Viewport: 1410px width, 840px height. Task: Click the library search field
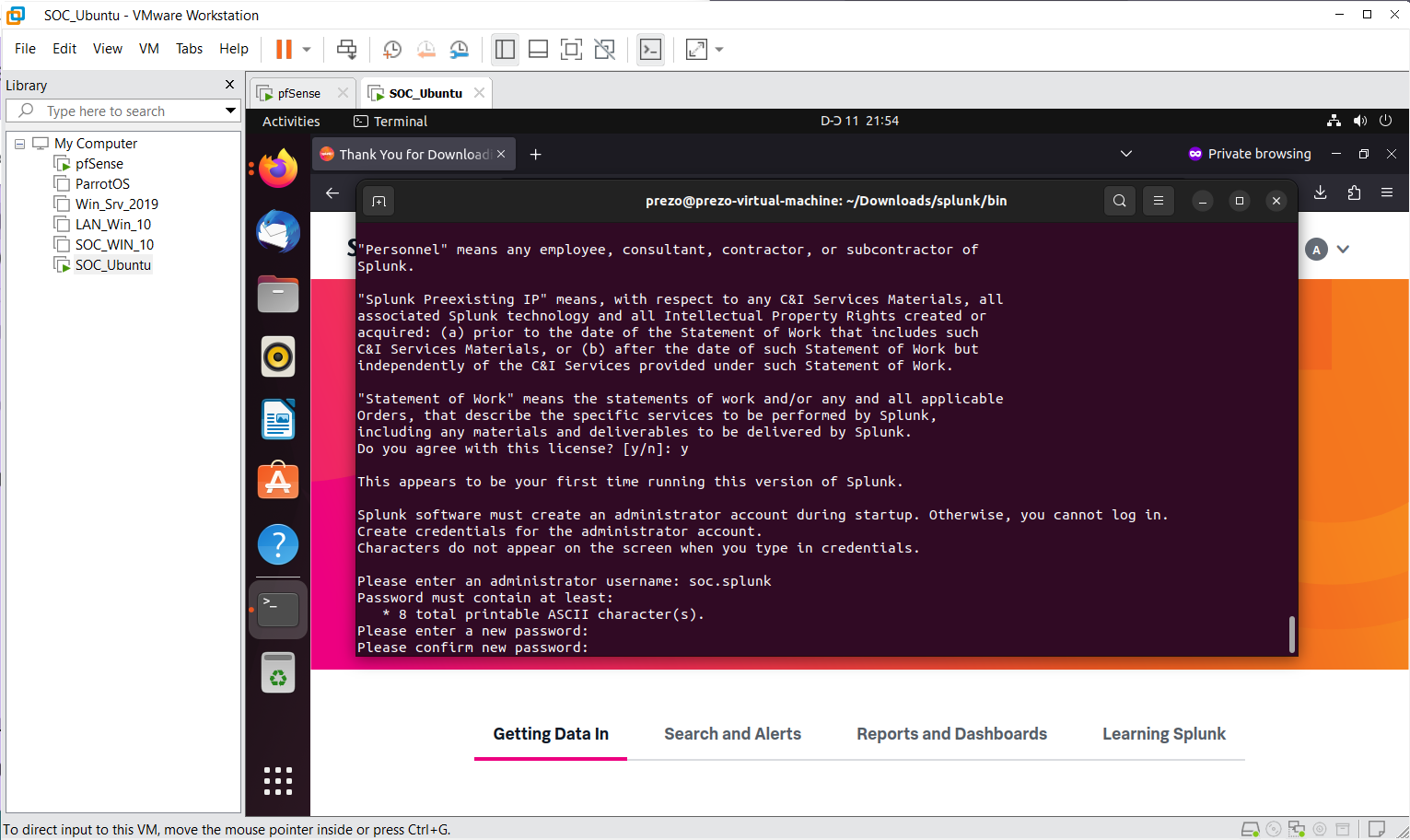(122, 111)
